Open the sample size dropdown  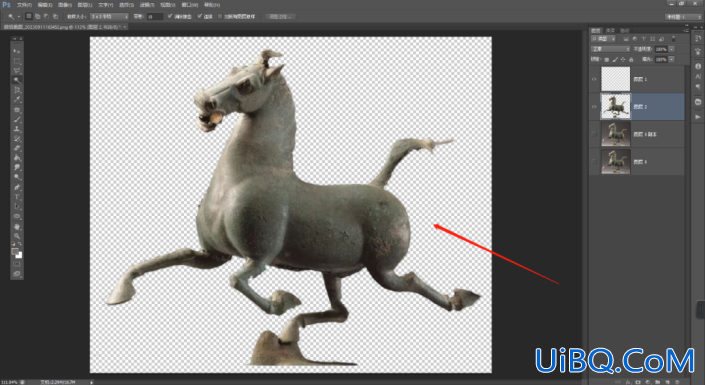pos(109,17)
